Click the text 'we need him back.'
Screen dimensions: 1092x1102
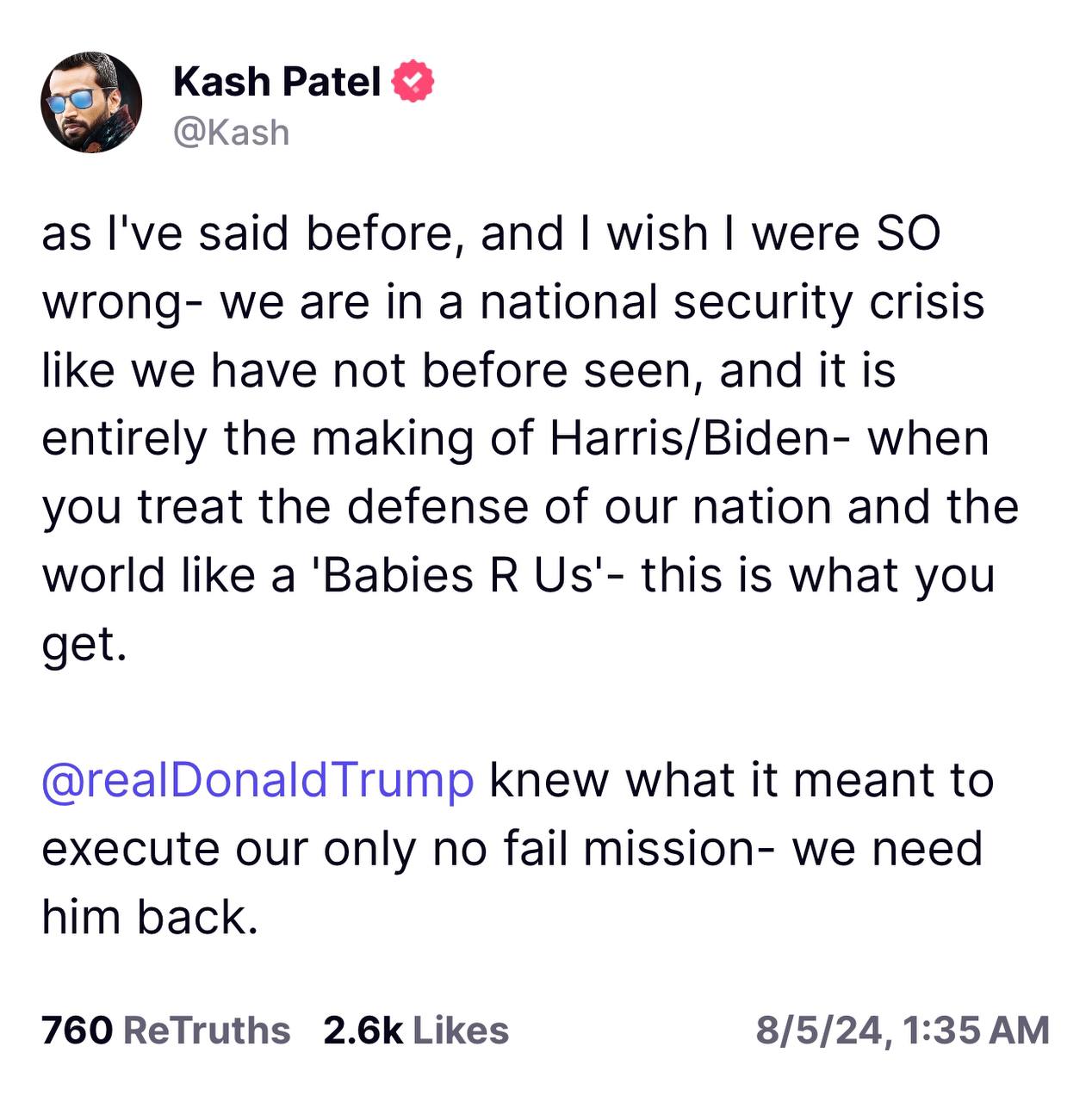coord(512,882)
